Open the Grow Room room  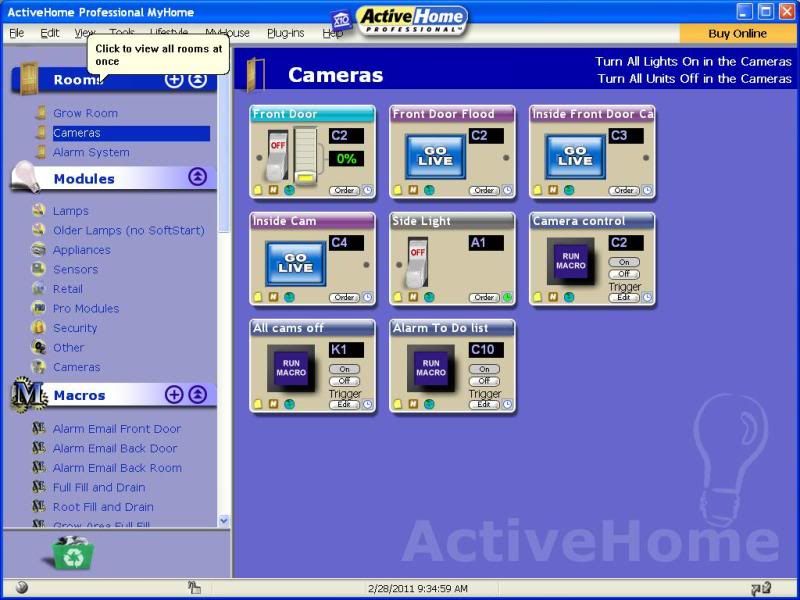click(85, 113)
